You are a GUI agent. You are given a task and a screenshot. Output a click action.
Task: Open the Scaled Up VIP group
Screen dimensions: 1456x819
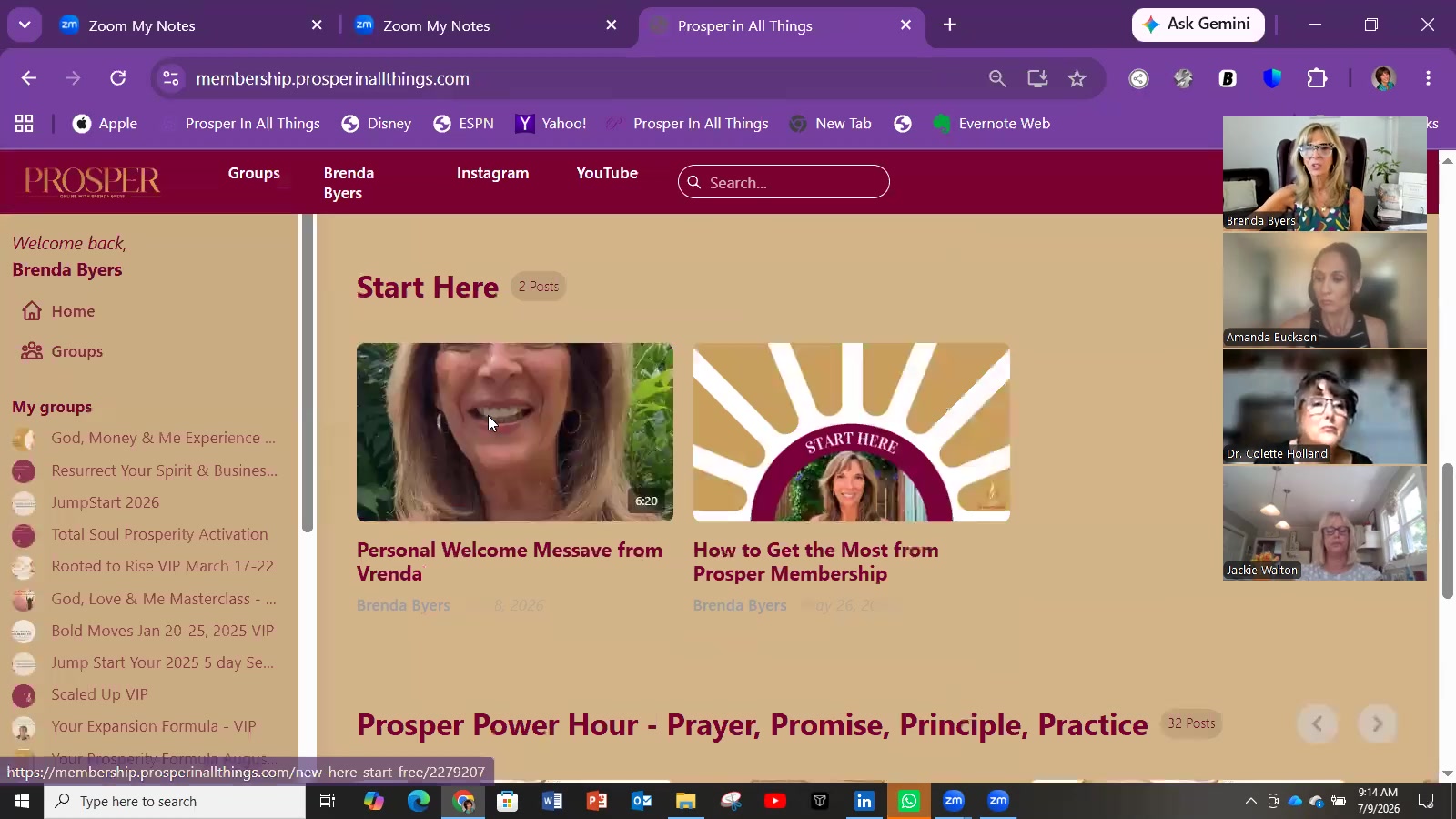pyautogui.click(x=81, y=694)
